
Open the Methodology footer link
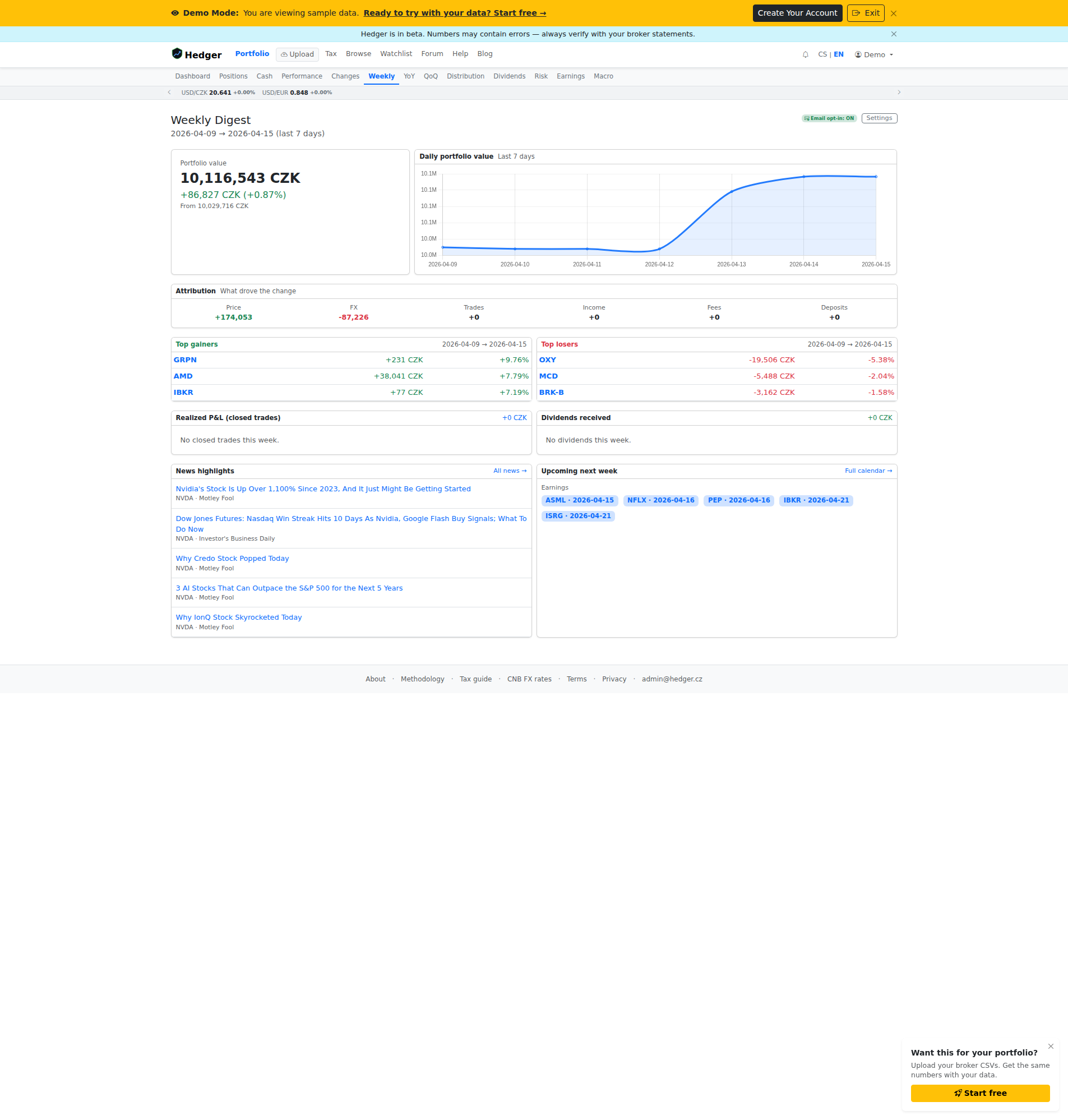422,679
